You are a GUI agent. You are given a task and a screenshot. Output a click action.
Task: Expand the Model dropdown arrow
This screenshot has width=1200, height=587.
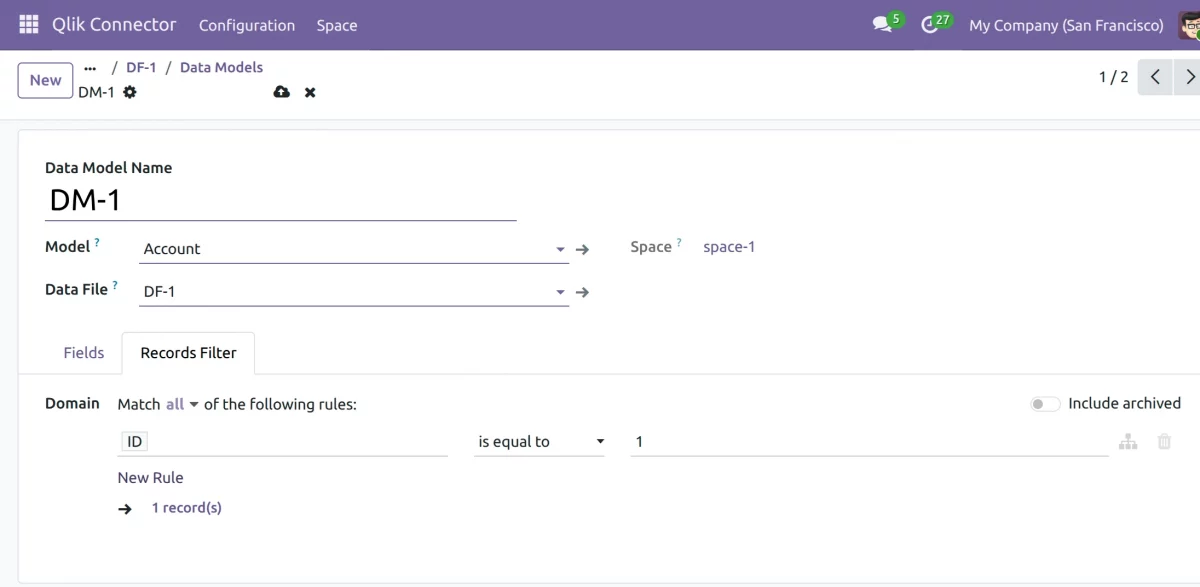560,249
